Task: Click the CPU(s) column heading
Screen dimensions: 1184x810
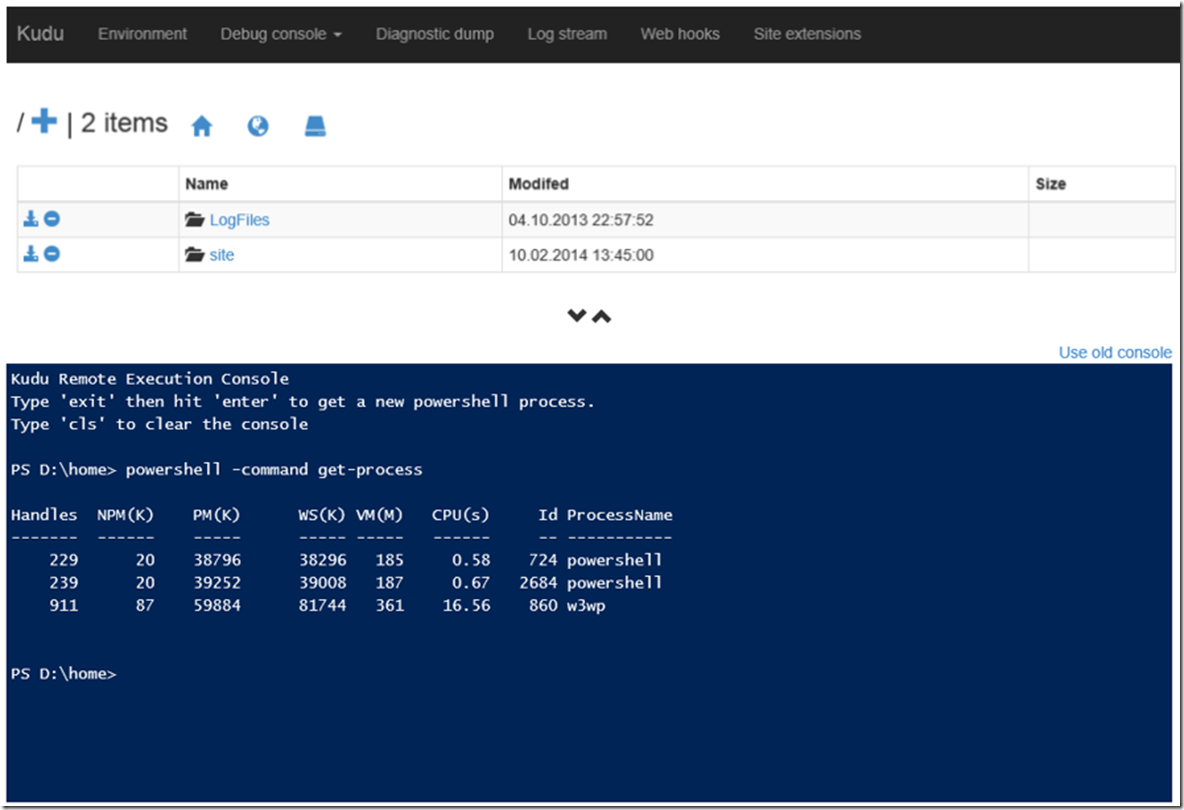Action: point(461,515)
